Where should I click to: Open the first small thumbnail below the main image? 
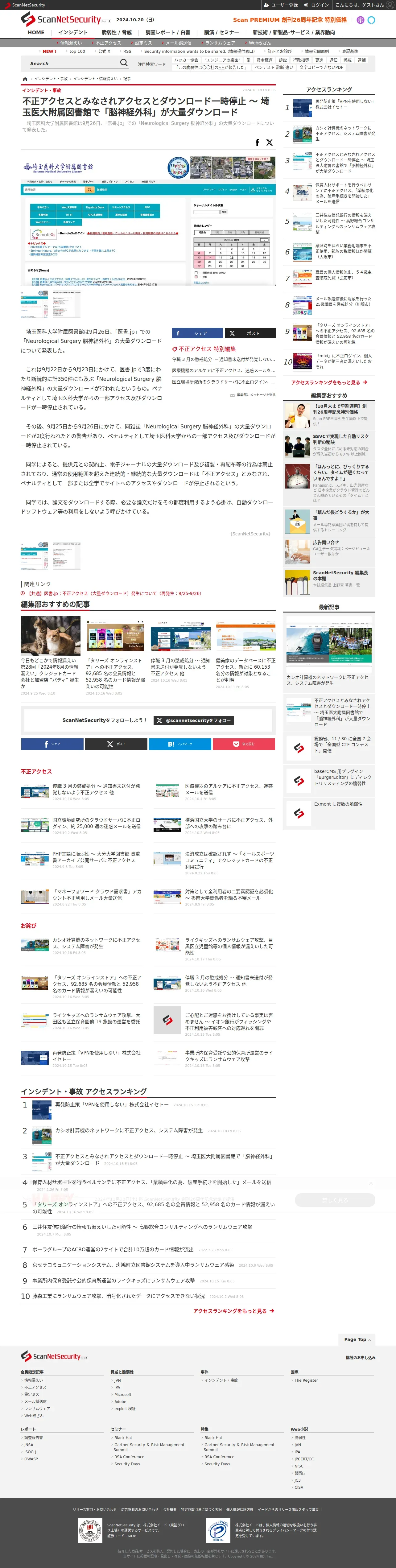tap(34, 304)
